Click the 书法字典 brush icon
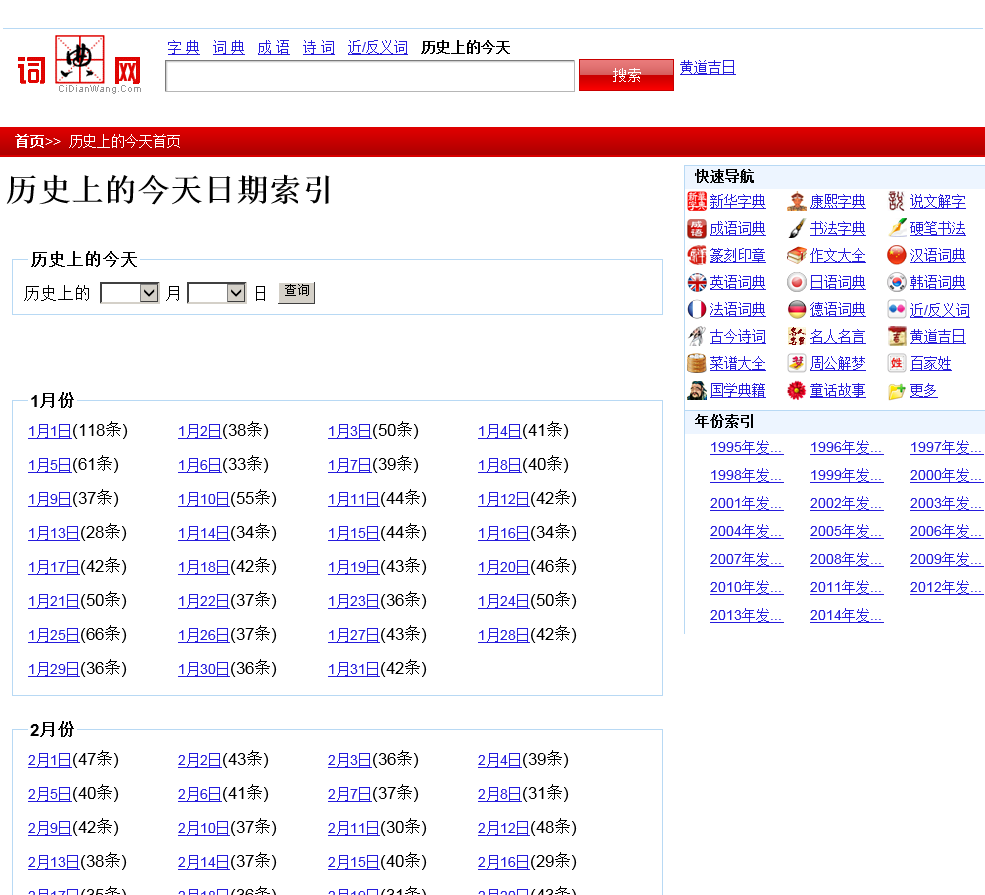 (x=797, y=229)
